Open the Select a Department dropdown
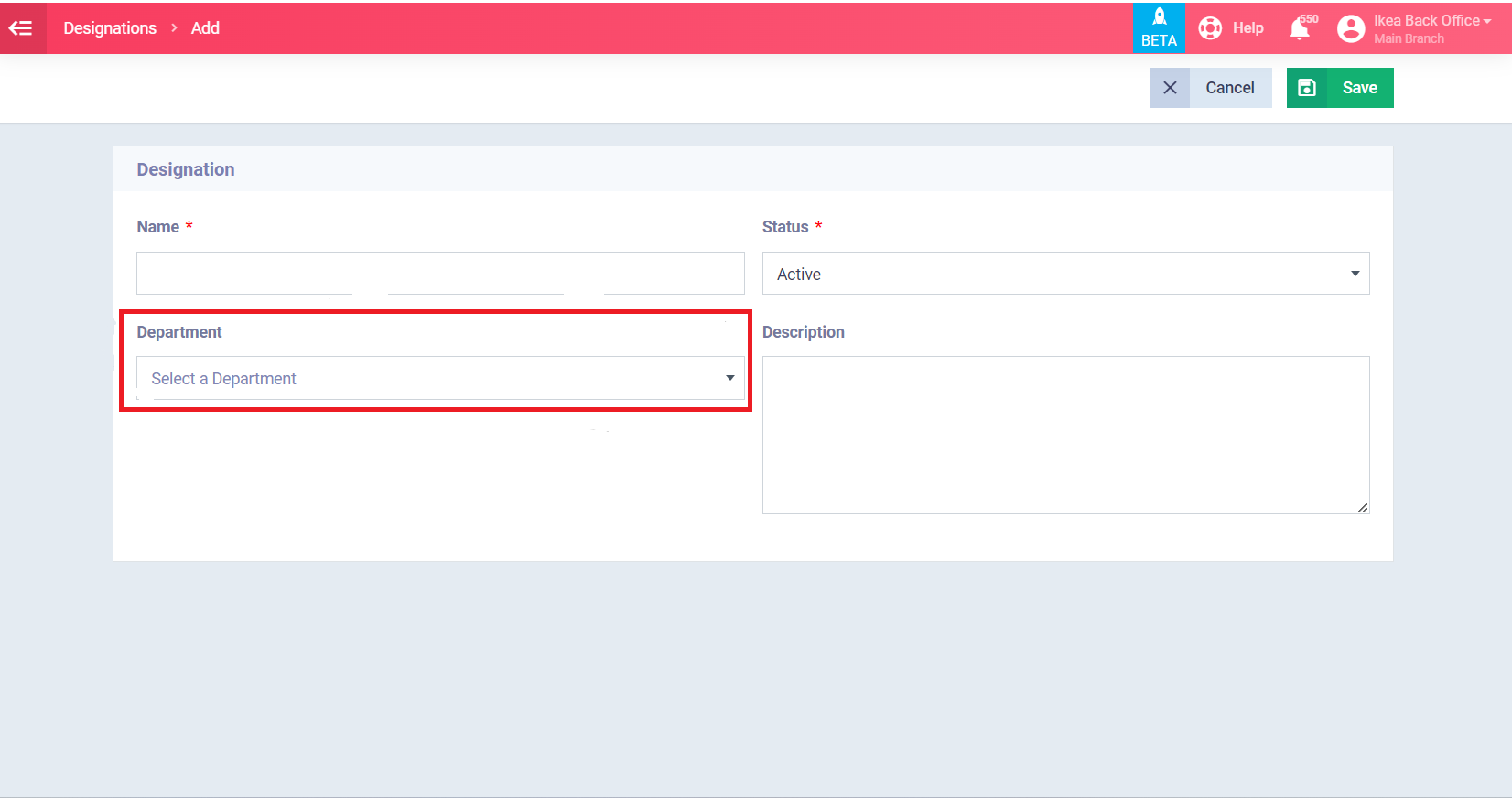The width and height of the screenshot is (1512, 798). pyautogui.click(x=440, y=378)
